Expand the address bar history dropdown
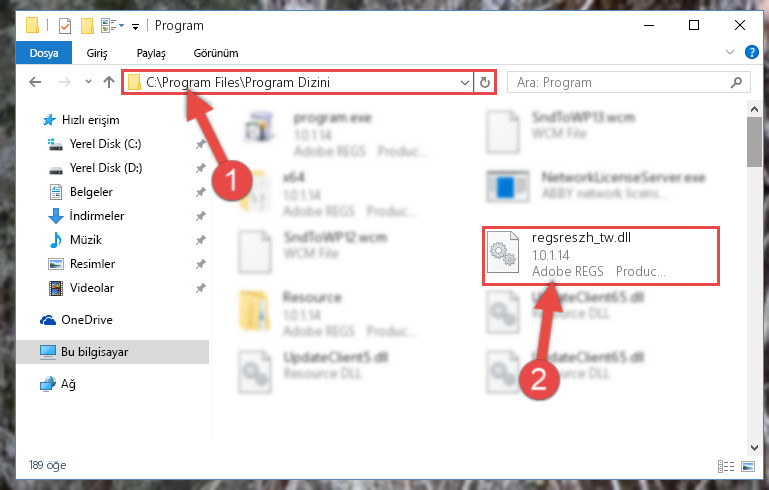This screenshot has width=769, height=490. coord(464,82)
